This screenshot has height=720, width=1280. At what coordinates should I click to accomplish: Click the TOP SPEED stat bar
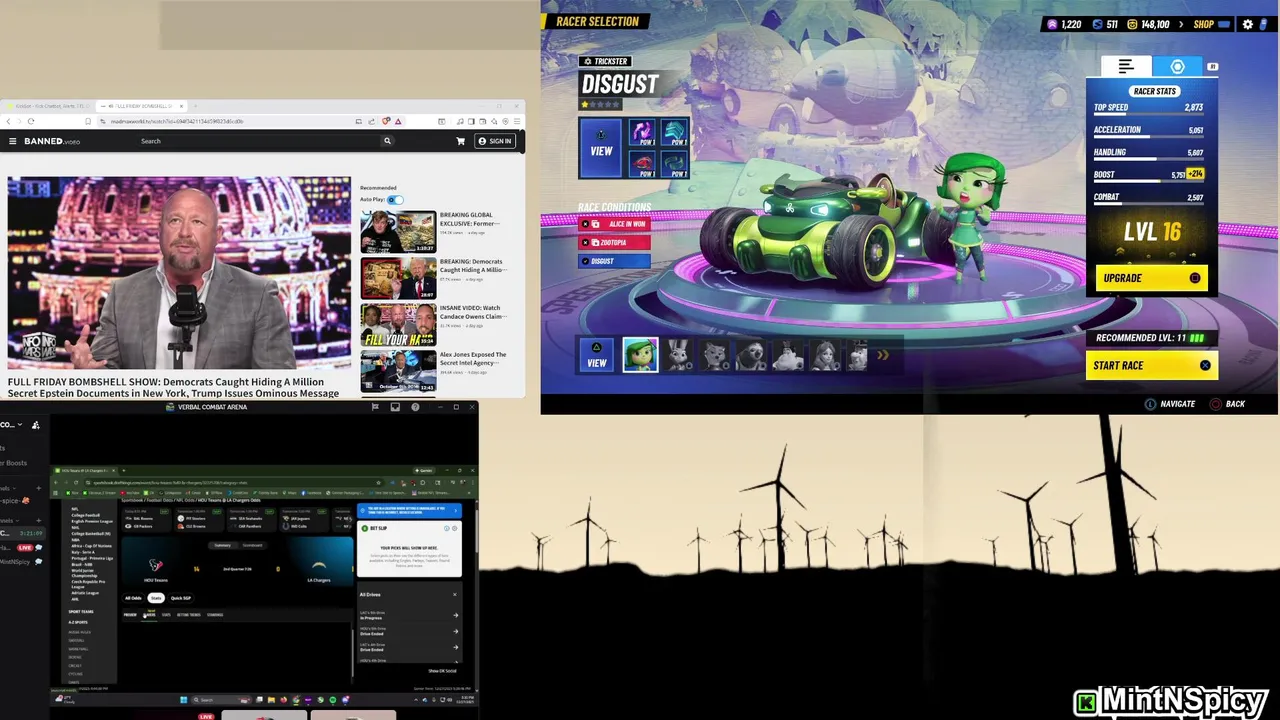[1148, 110]
